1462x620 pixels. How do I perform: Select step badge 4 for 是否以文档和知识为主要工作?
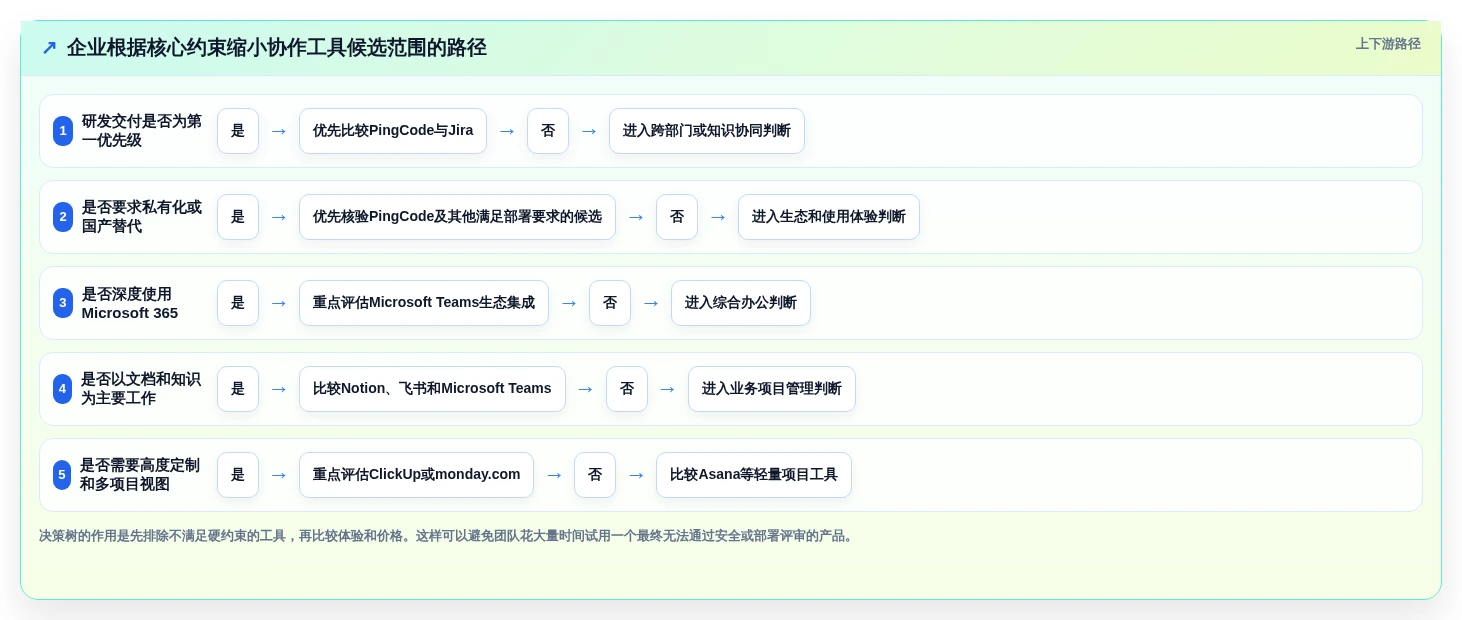[x=63, y=389]
